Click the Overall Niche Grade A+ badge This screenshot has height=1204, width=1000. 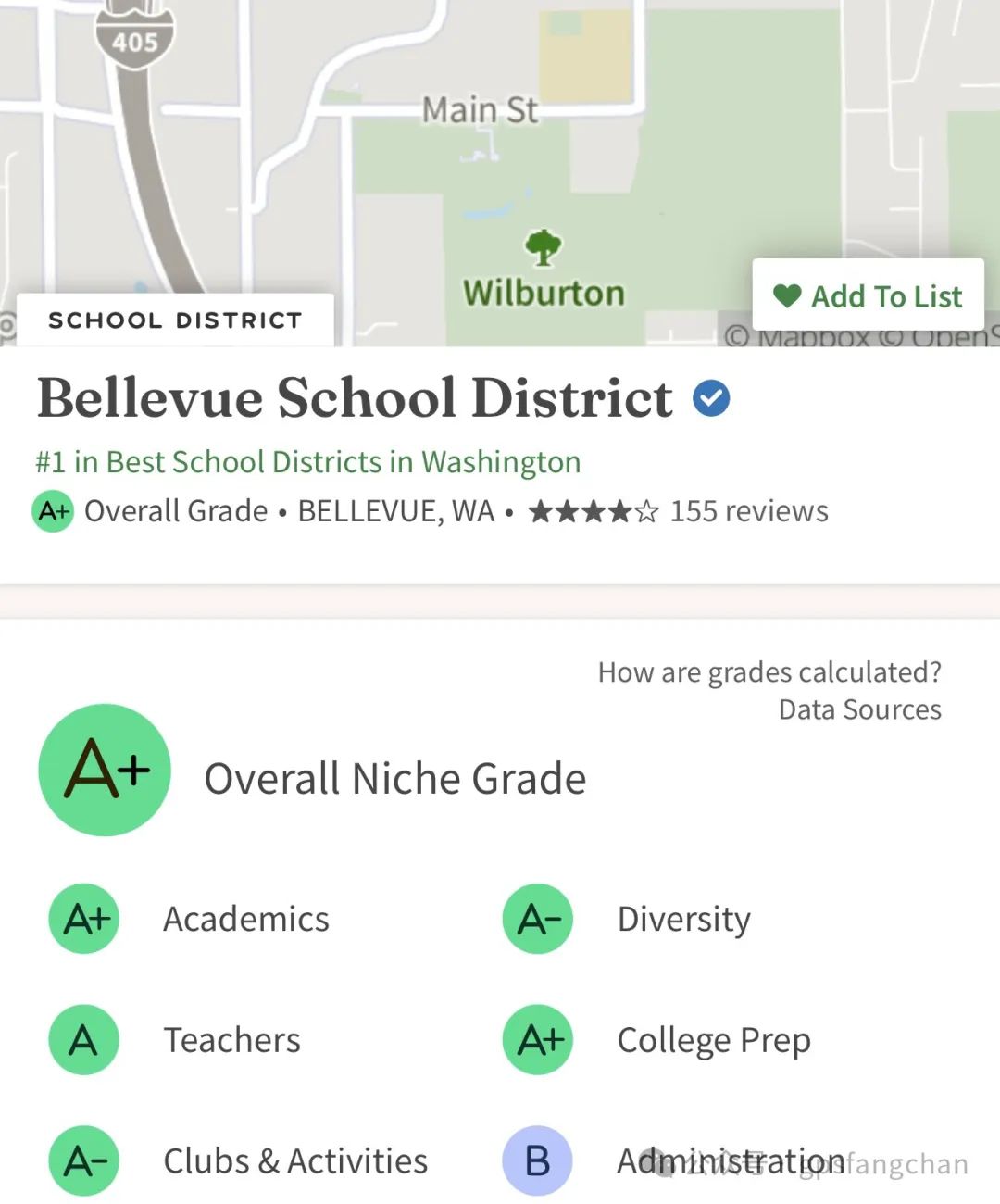pyautogui.click(x=105, y=770)
